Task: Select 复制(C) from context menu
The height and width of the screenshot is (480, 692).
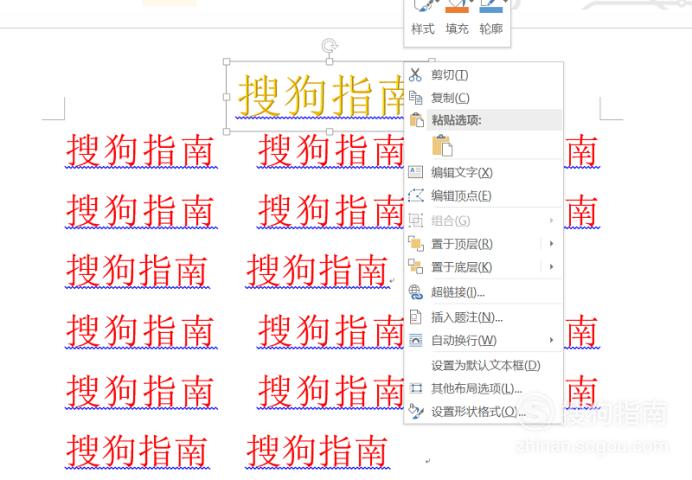Action: (450, 98)
